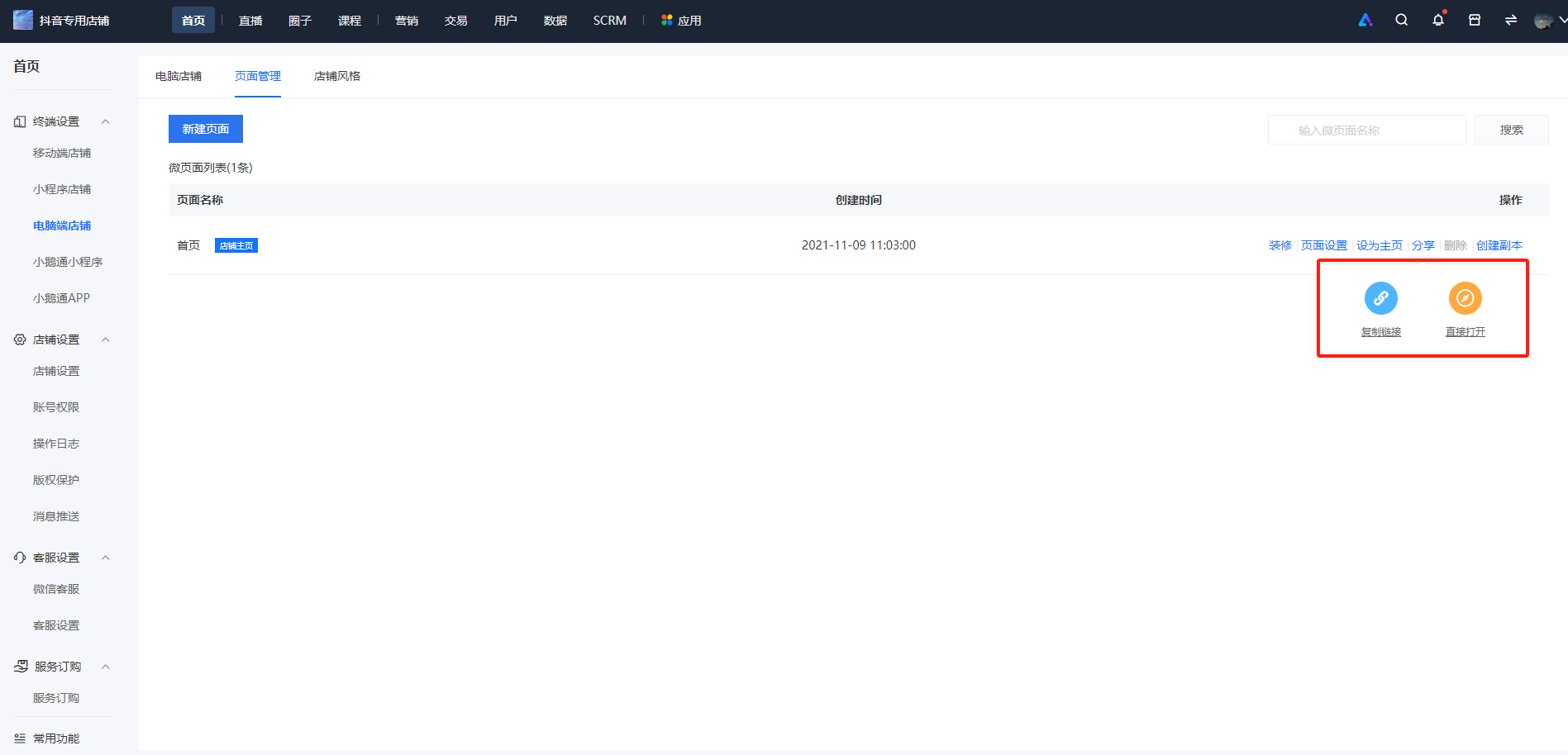Click the 搜索 button
This screenshot has width=1568, height=755.
tap(1511, 130)
